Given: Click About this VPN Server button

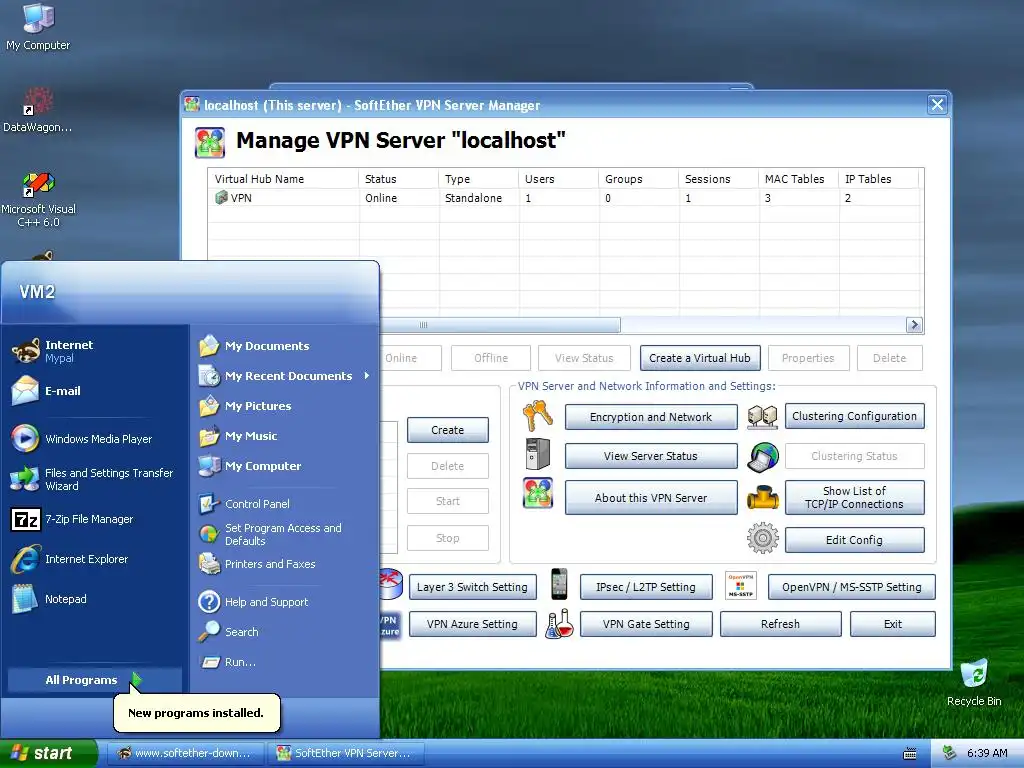Looking at the screenshot, I should [x=650, y=498].
